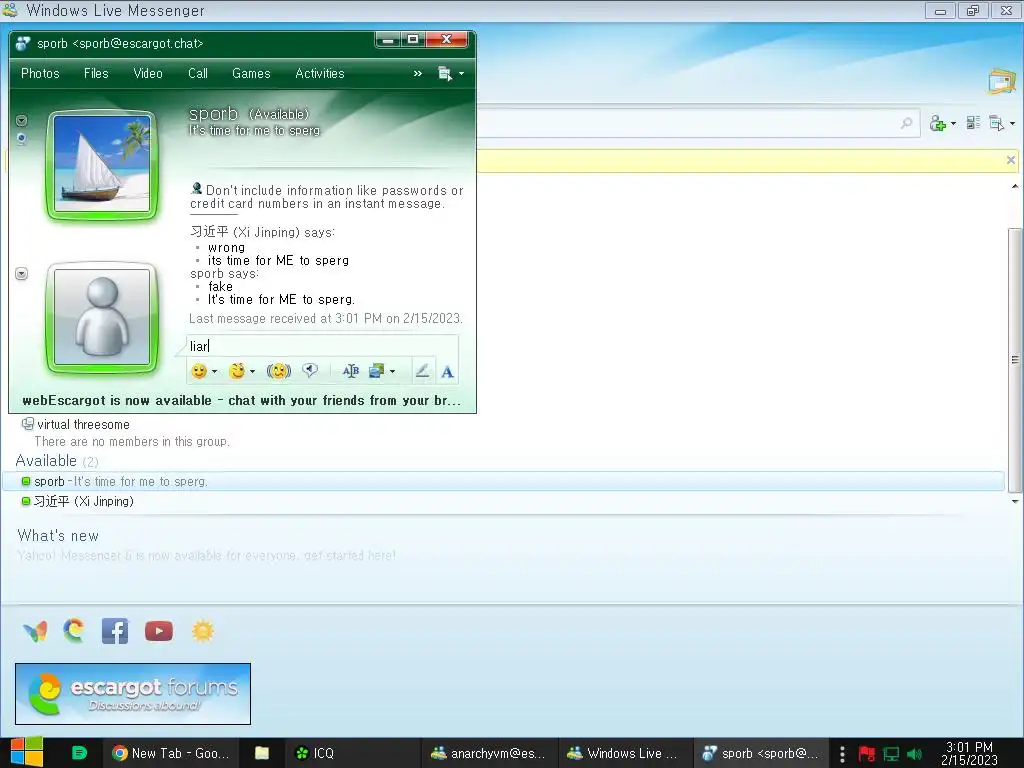Viewport: 1024px width, 768px height.
Task: Show hidden tray icons via three dots
Action: pos(842,754)
